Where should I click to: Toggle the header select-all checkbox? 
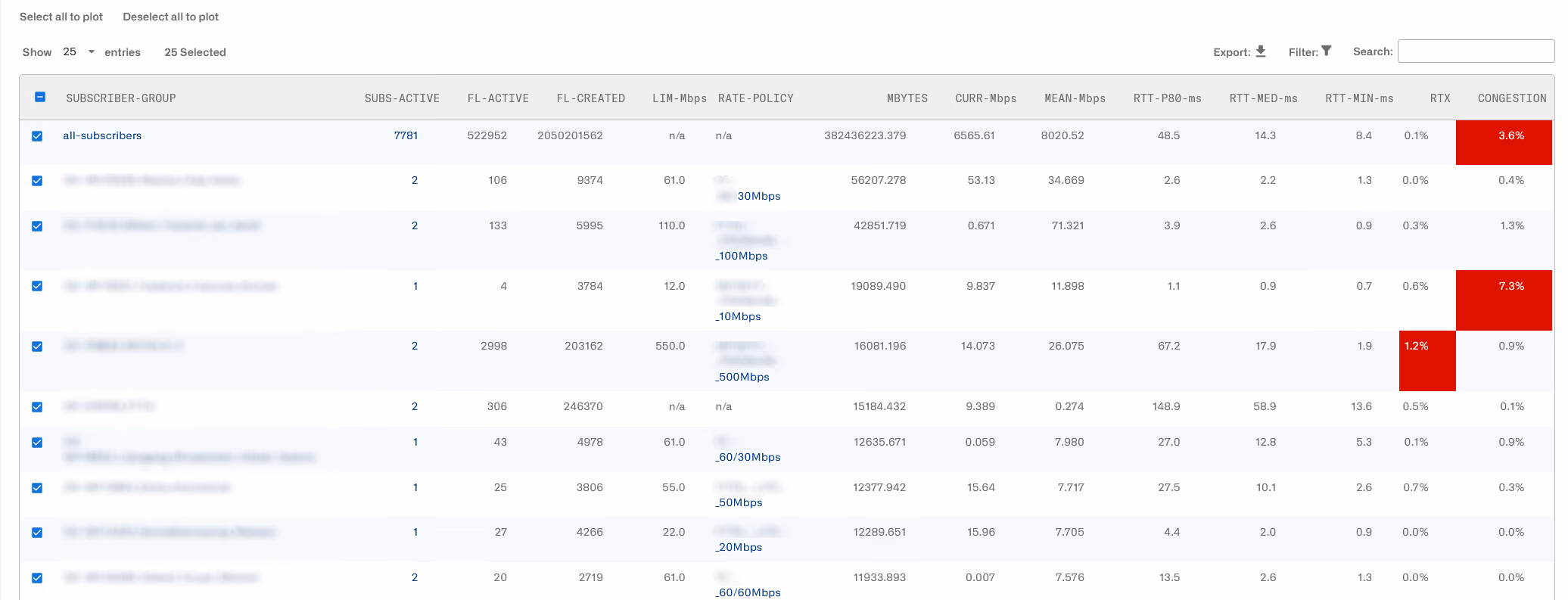click(x=40, y=97)
